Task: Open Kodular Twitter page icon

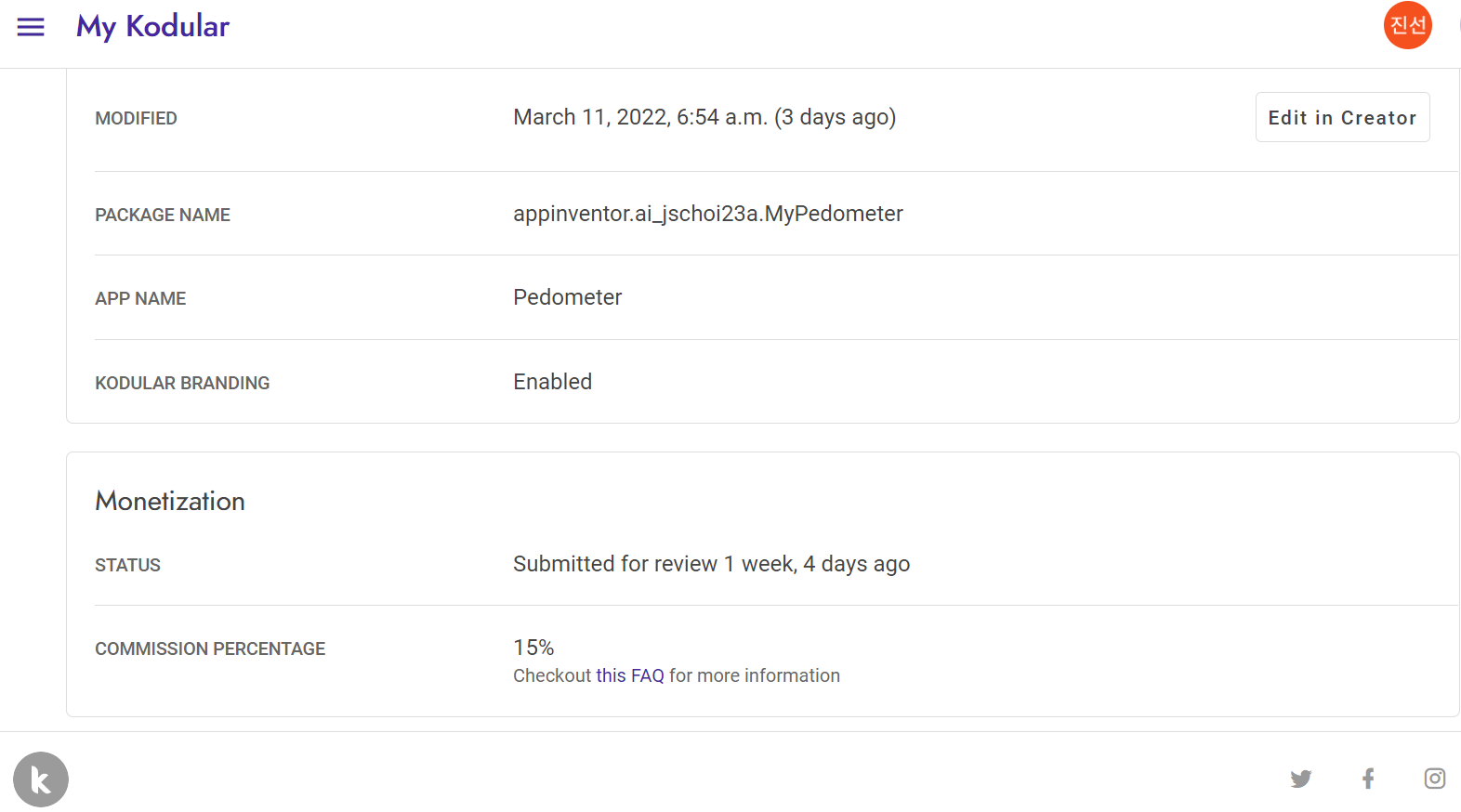Action: coord(1300,779)
